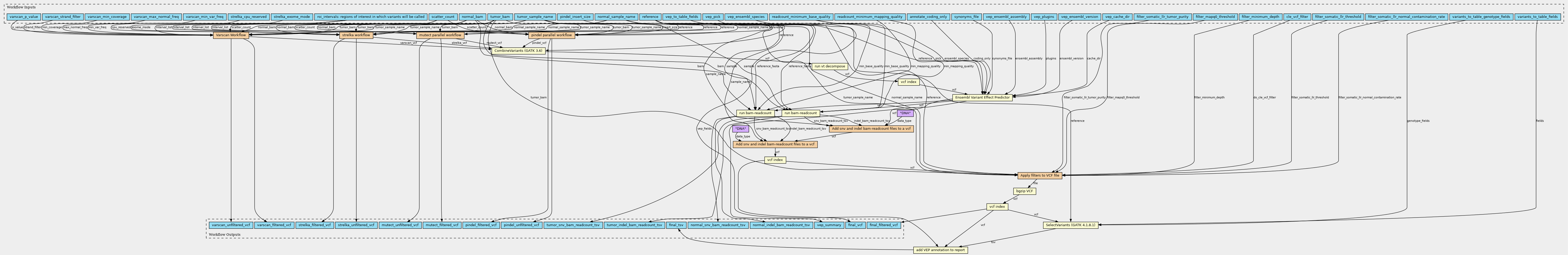The height and width of the screenshot is (255, 1568).
Task: Click the synonyms_file input node
Action: pos(966,17)
